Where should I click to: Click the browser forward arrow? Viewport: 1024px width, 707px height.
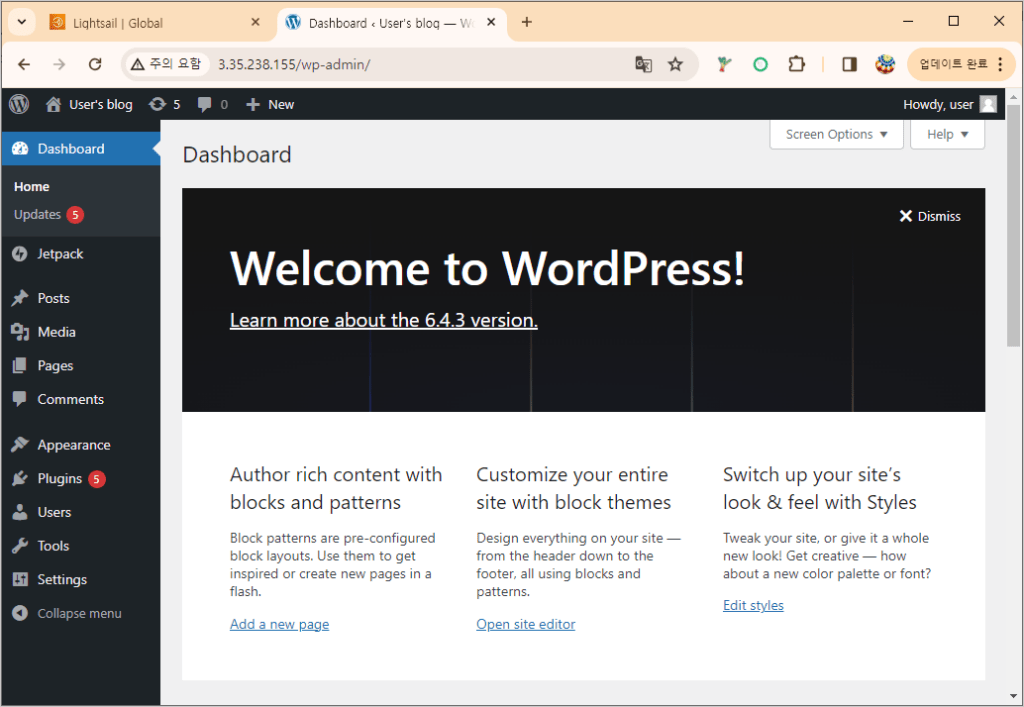[59, 64]
